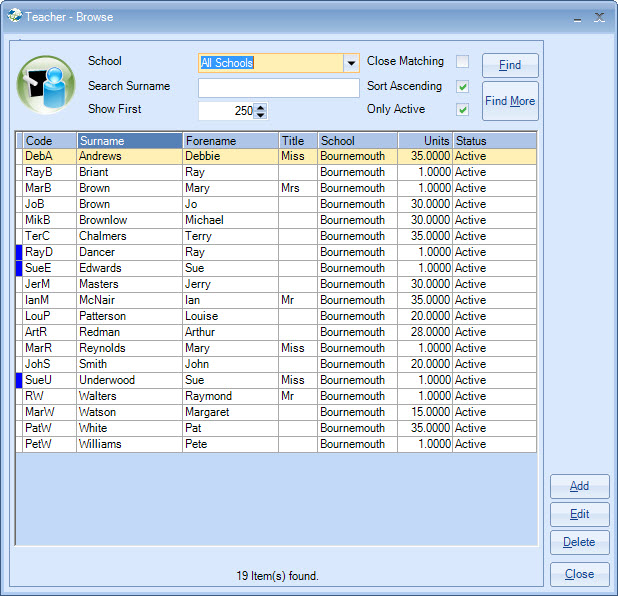618x596 pixels.
Task: Click blue marker beside SueU row
Action: [19, 380]
